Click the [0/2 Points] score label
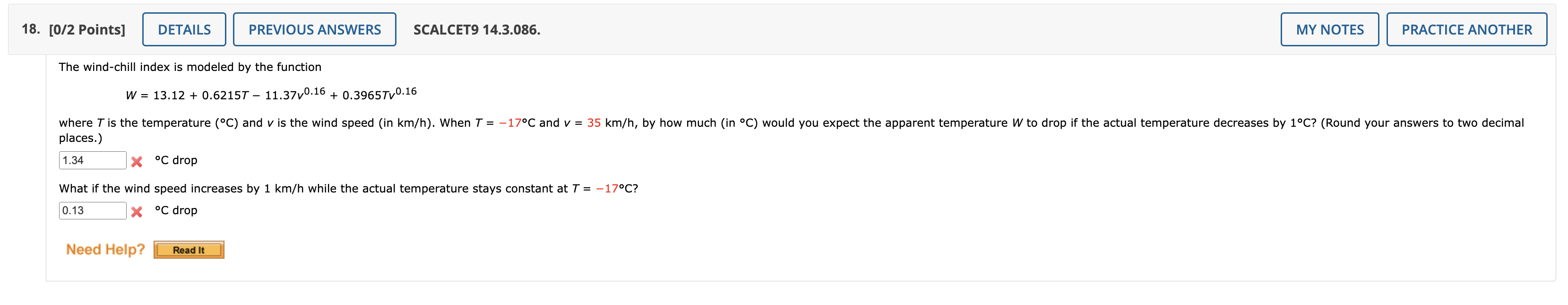The height and width of the screenshot is (305, 1568). coord(87,30)
